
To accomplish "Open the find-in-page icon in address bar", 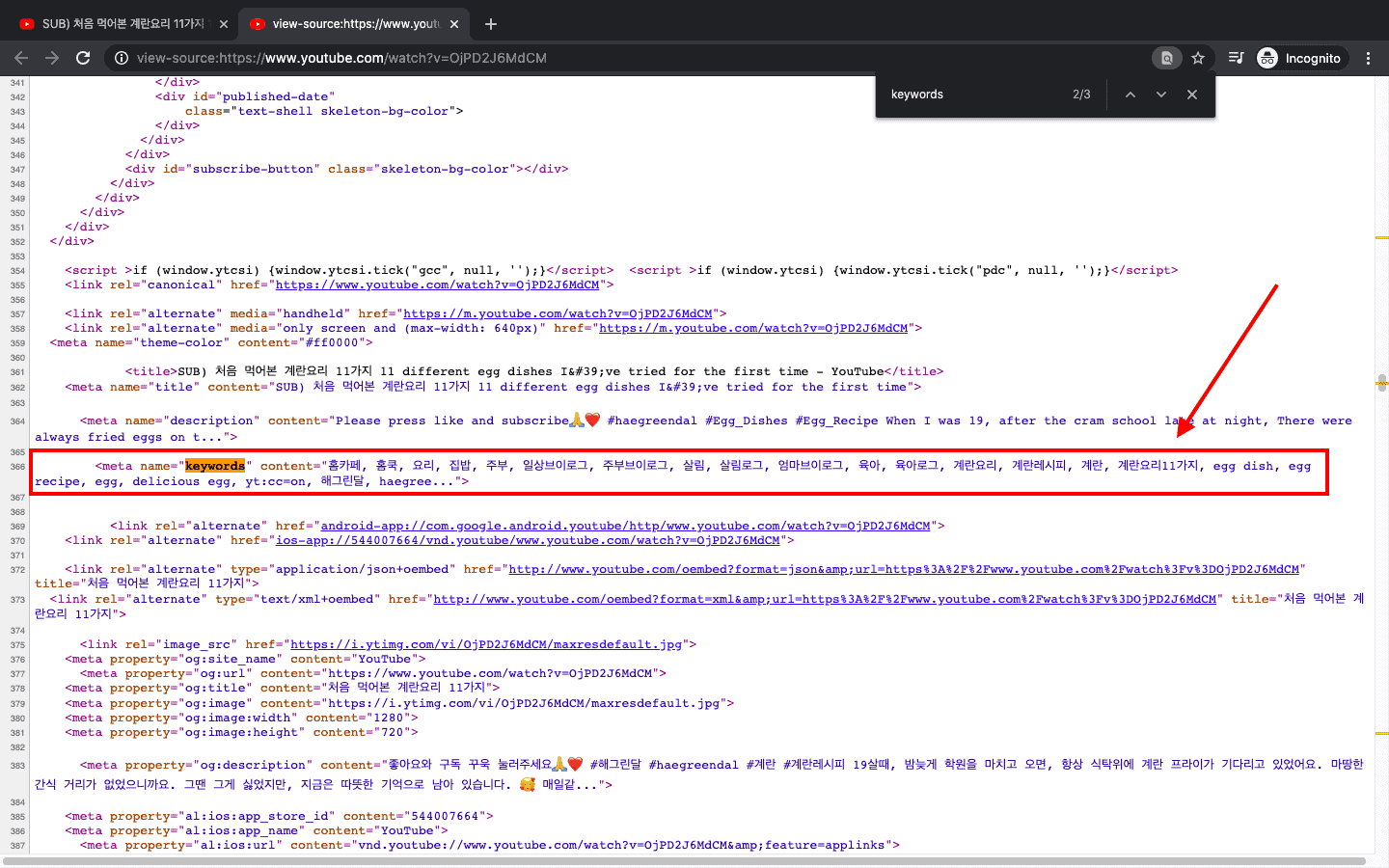I will click(x=1167, y=58).
